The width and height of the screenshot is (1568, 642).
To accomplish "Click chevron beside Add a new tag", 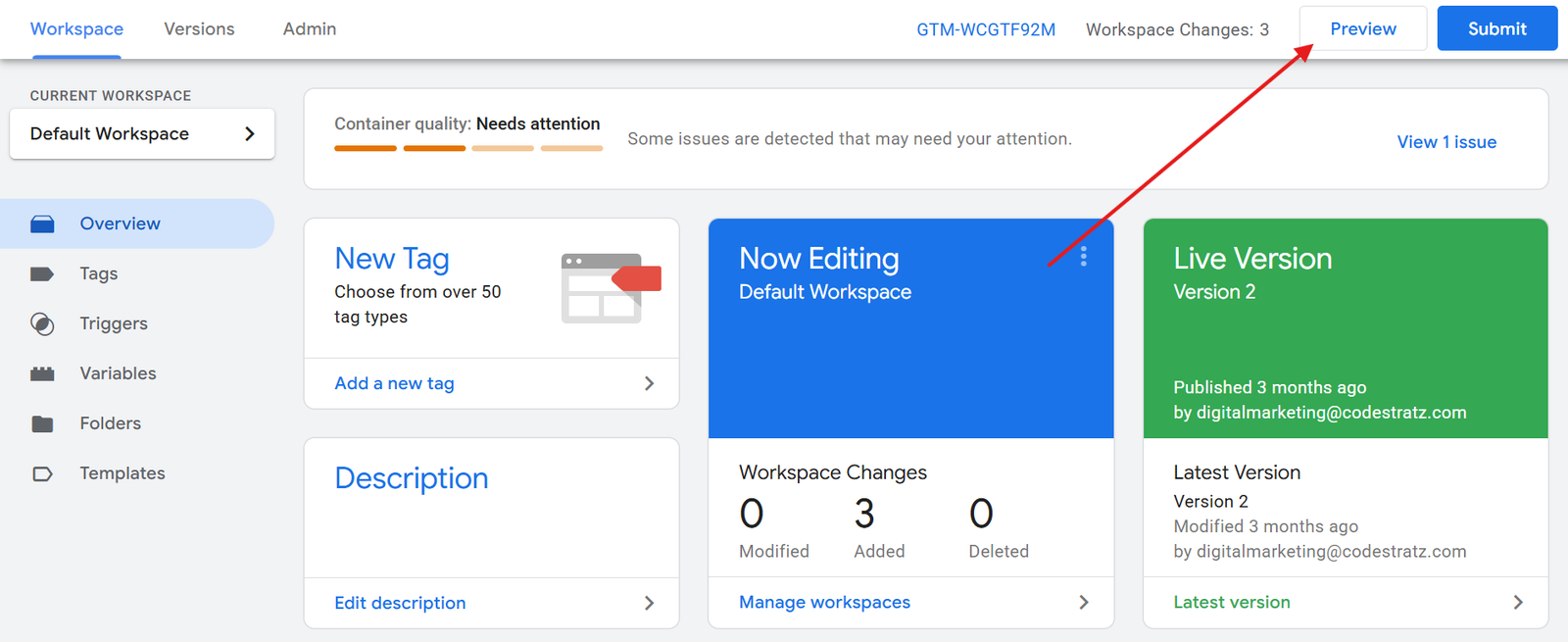I will (x=649, y=384).
